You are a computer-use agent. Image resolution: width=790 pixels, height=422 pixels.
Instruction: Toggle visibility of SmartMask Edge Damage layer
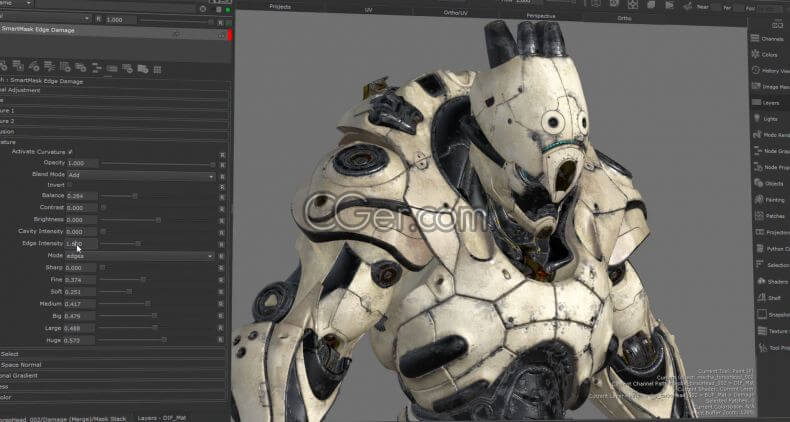221,35
